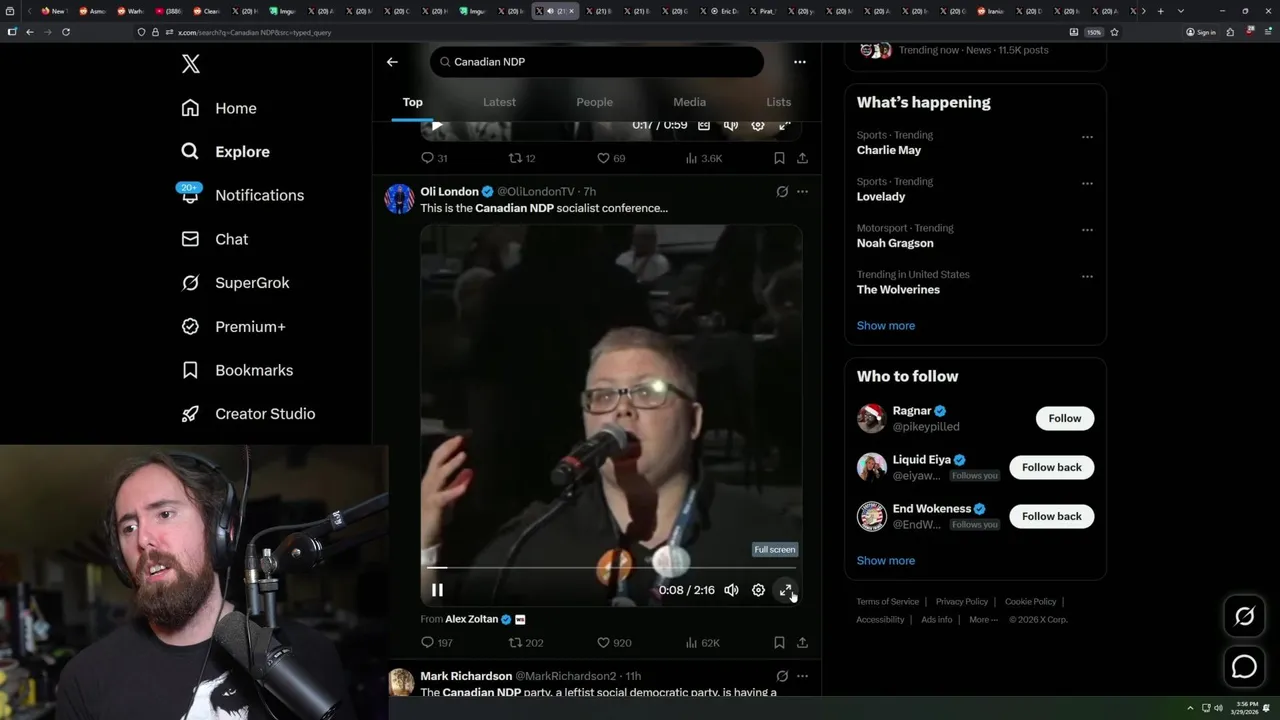The height and width of the screenshot is (720, 1280).
Task: Open Explore in sidebar
Action: [x=225, y=152]
